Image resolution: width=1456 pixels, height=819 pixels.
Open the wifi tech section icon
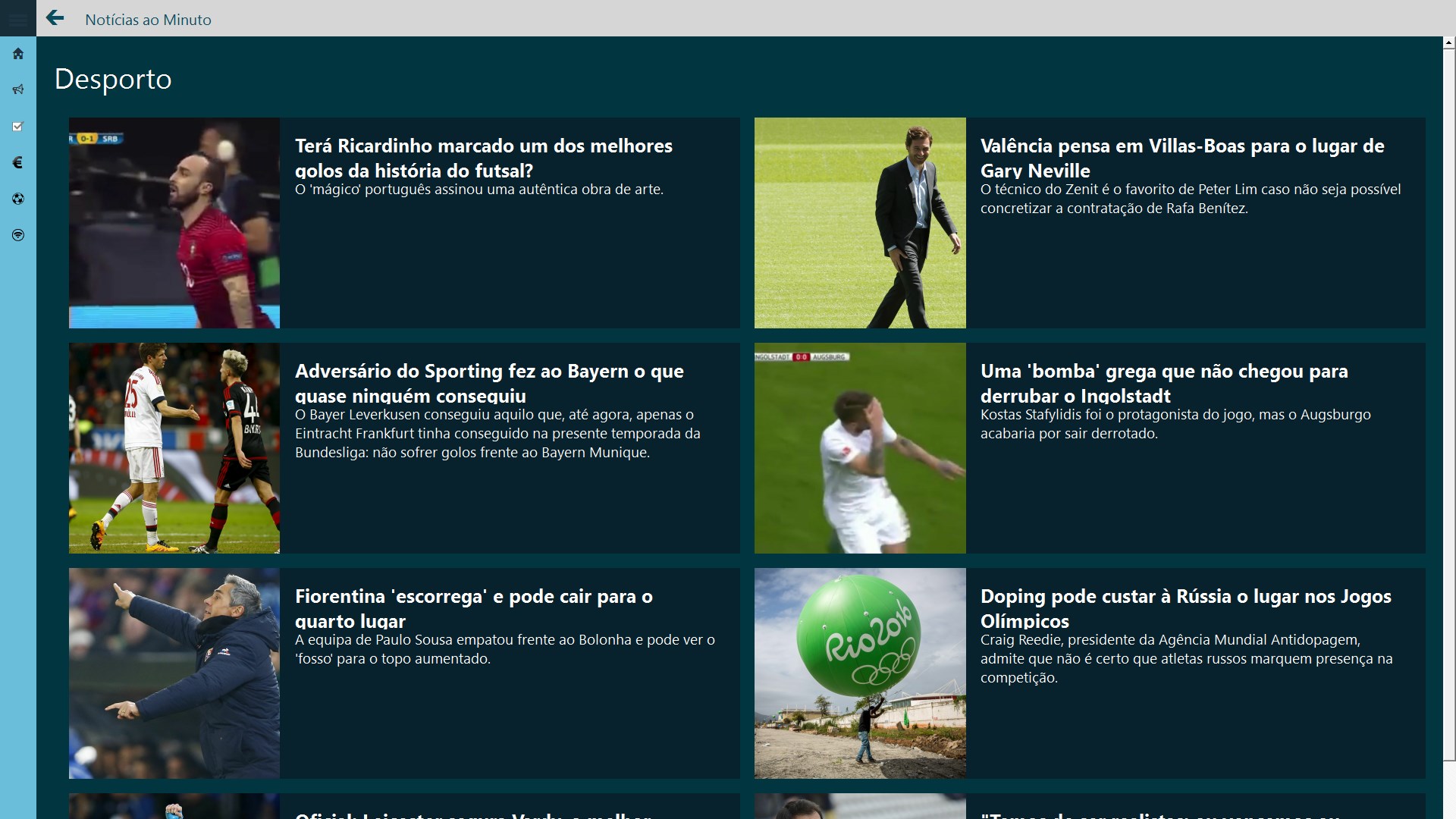point(18,235)
